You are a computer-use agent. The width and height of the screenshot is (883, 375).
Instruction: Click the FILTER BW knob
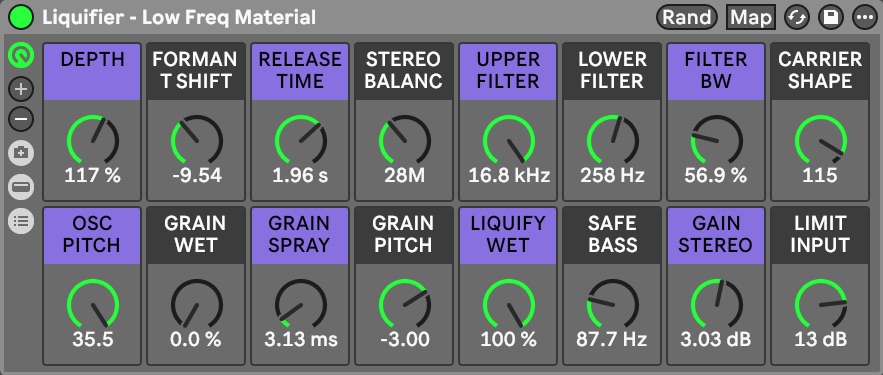716,141
